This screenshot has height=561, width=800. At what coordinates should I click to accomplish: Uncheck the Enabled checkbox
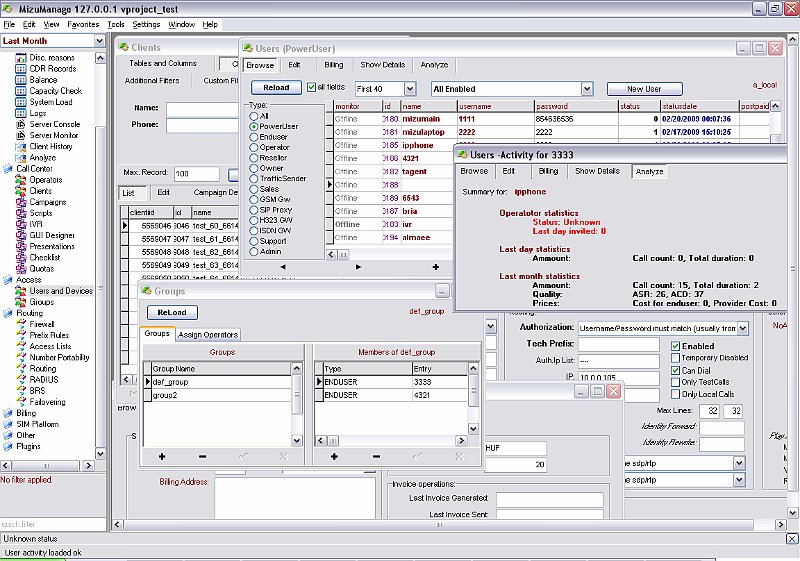click(x=676, y=346)
